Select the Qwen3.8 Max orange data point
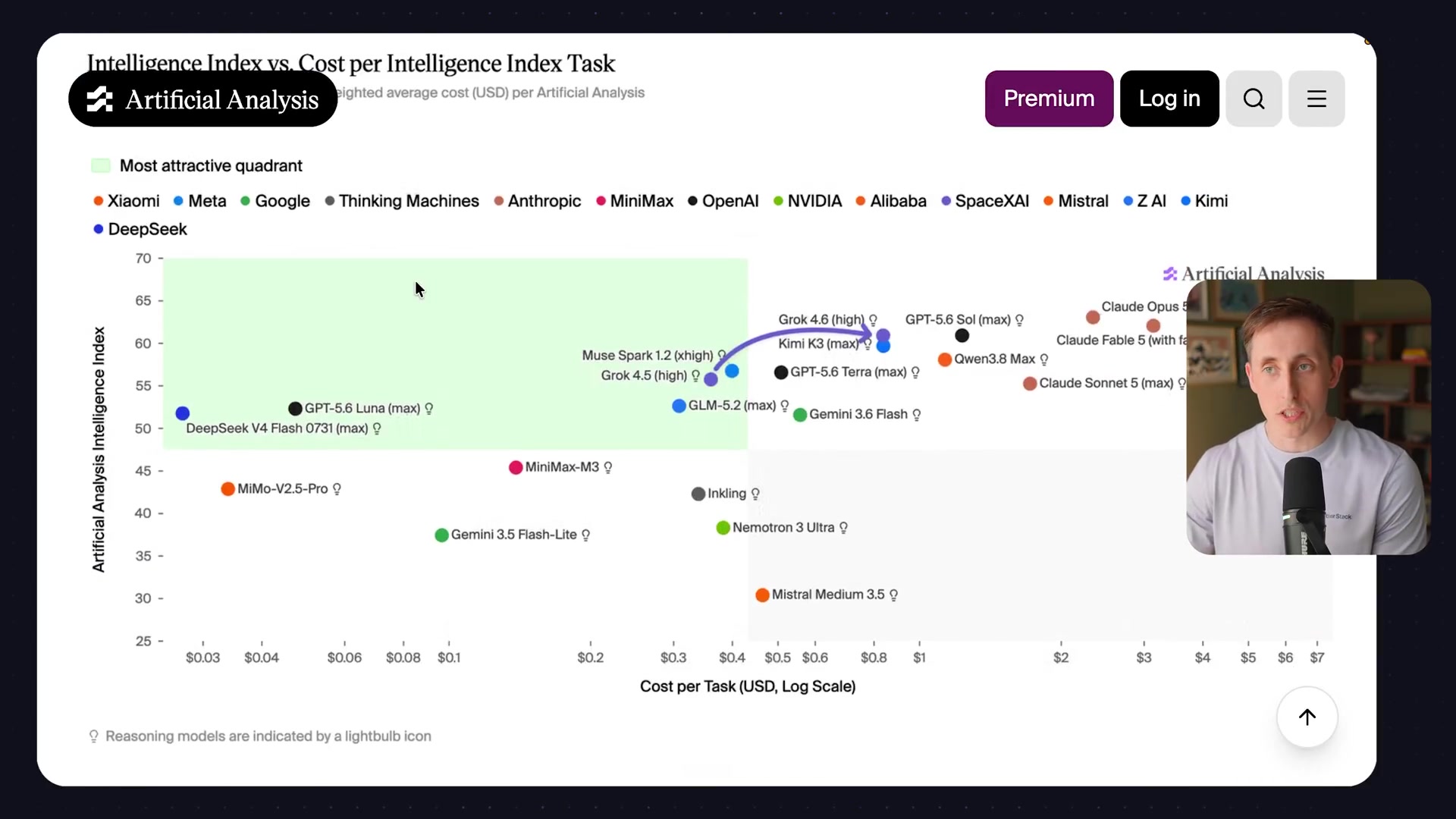 945,359
